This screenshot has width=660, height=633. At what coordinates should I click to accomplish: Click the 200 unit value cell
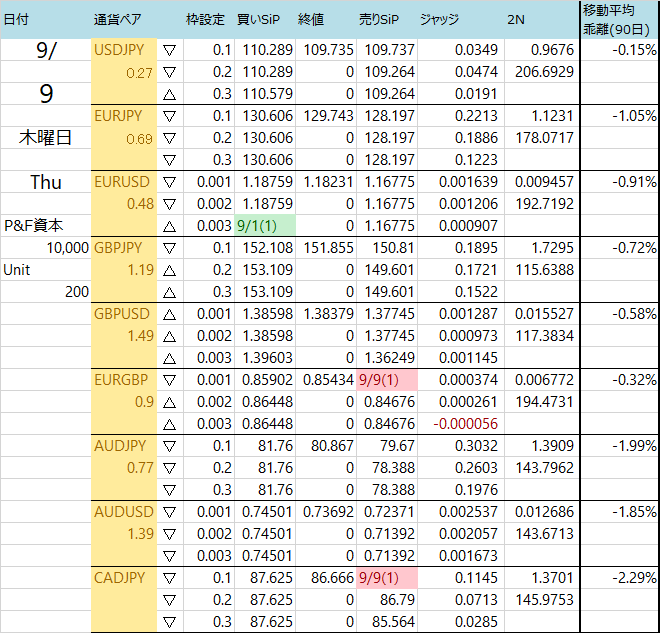pyautogui.click(x=77, y=292)
